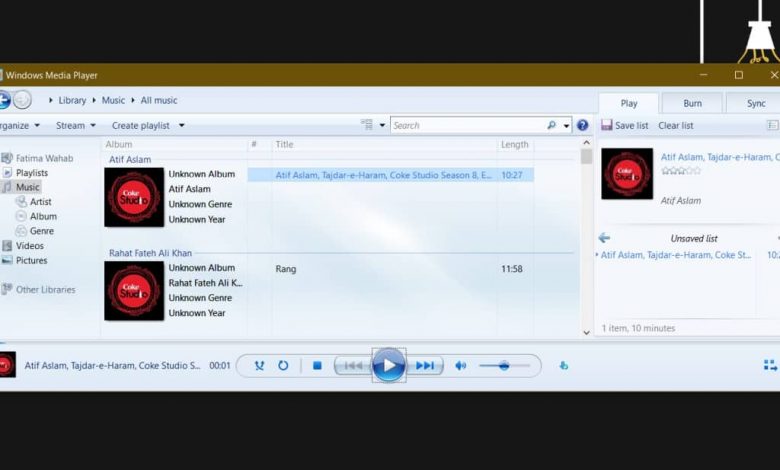The width and height of the screenshot is (780, 470).
Task: Select Music in the navigation pane
Action: coord(21,187)
